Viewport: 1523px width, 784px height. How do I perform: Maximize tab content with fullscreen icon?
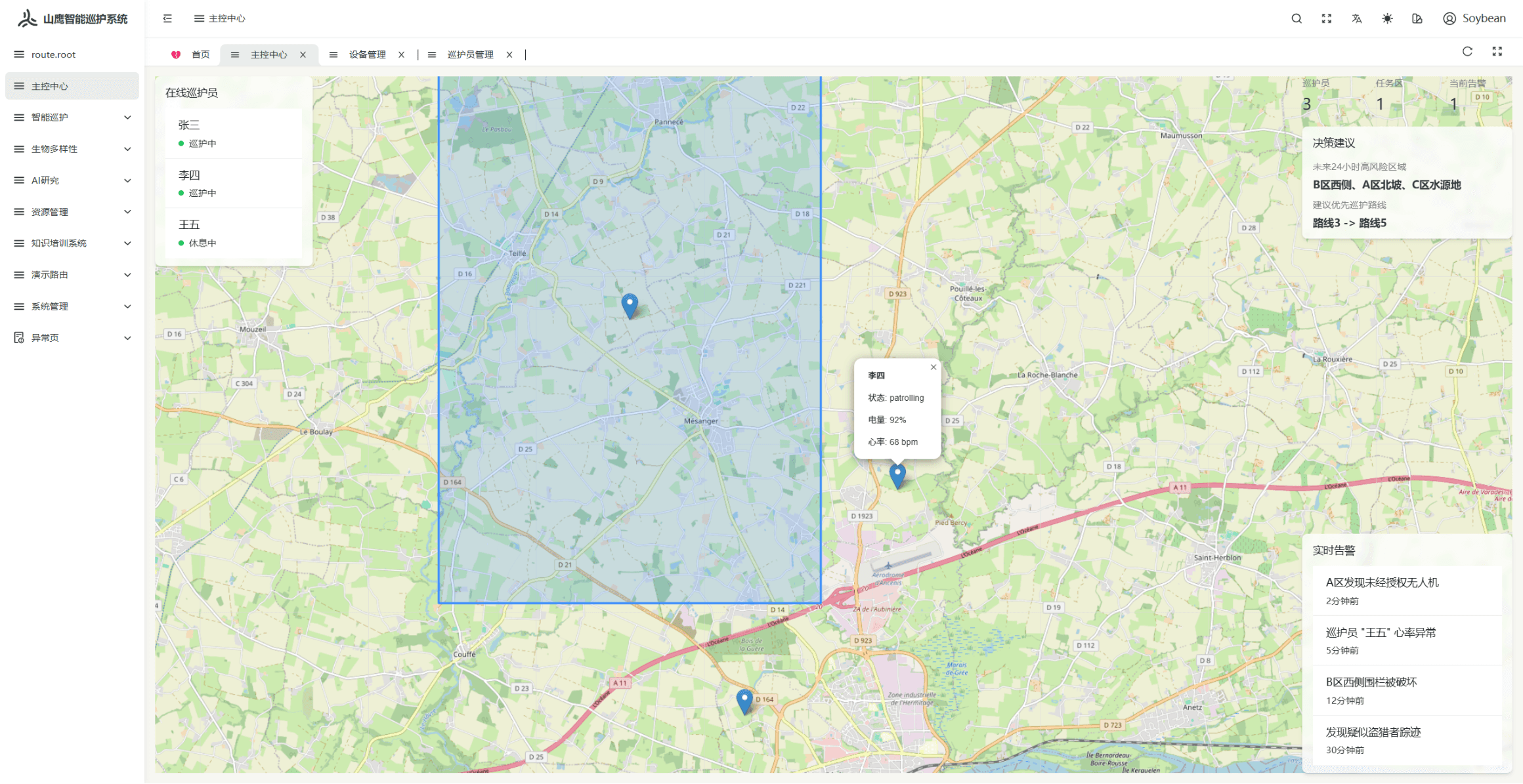(x=1497, y=52)
